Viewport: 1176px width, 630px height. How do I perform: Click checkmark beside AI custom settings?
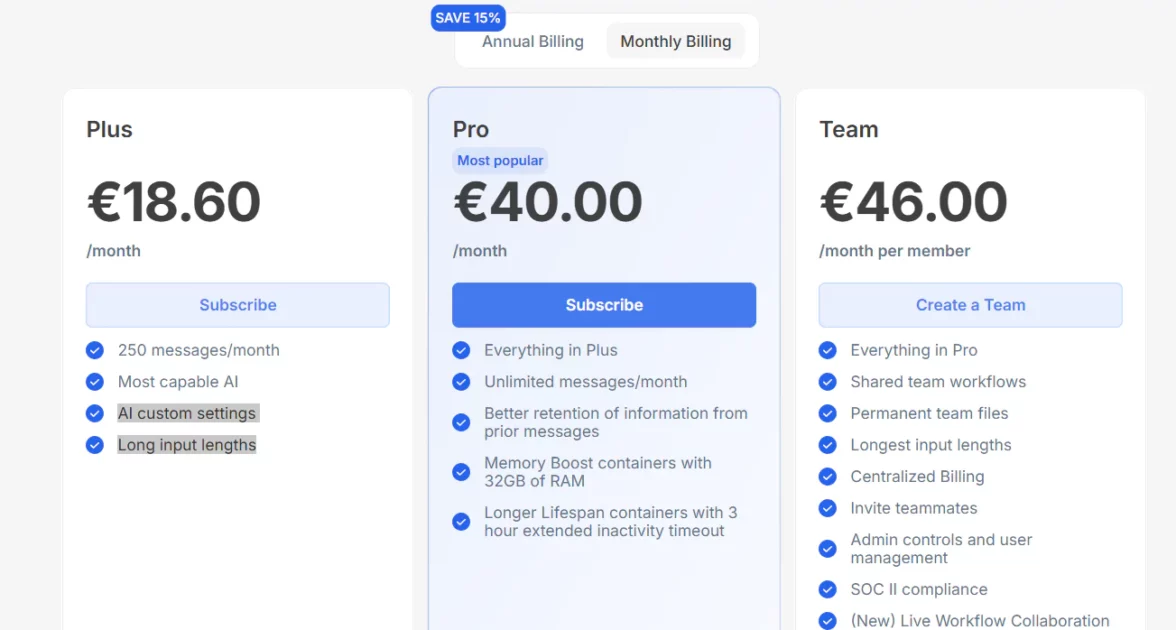pos(95,413)
